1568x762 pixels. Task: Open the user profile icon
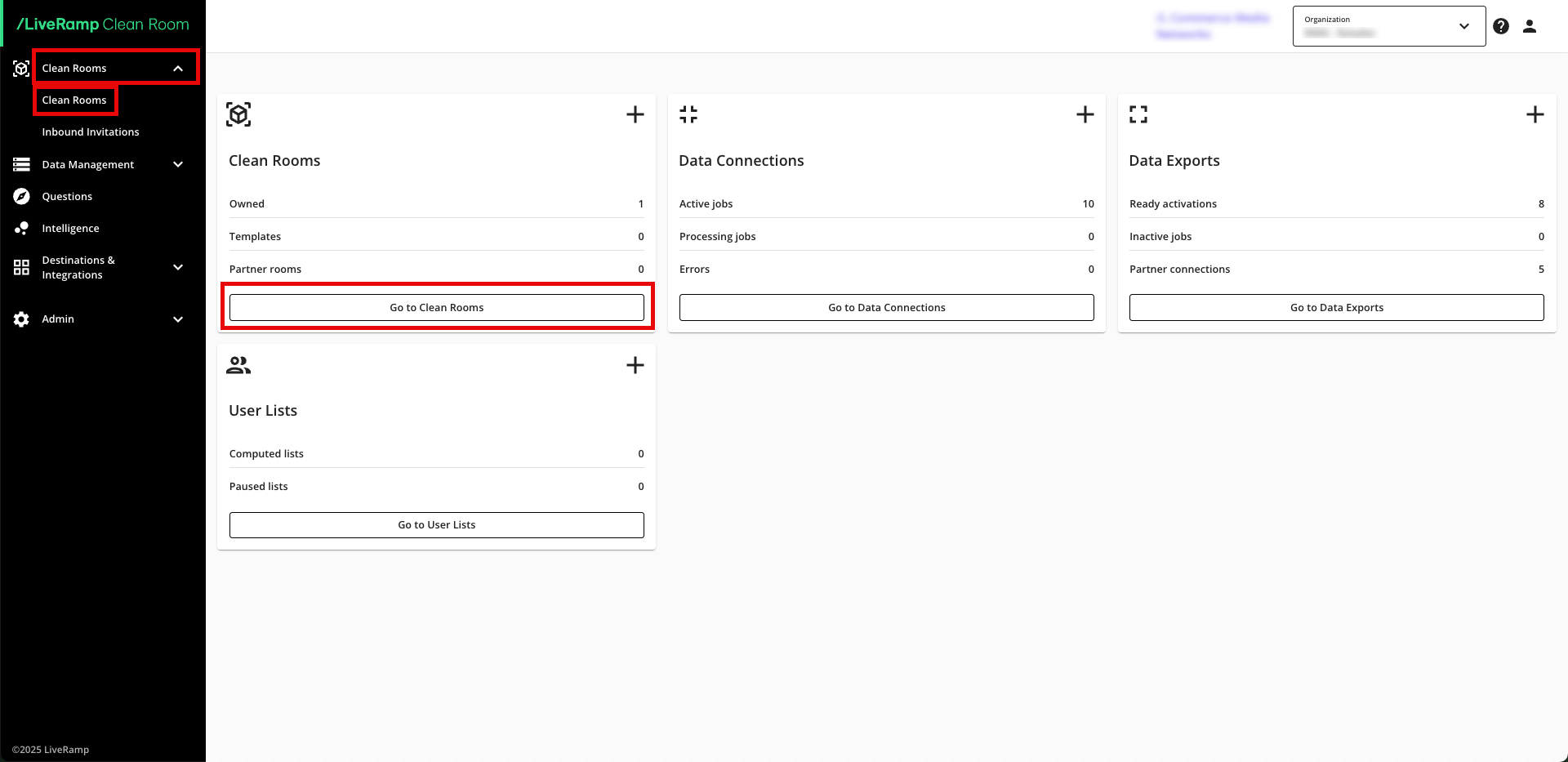[x=1530, y=26]
